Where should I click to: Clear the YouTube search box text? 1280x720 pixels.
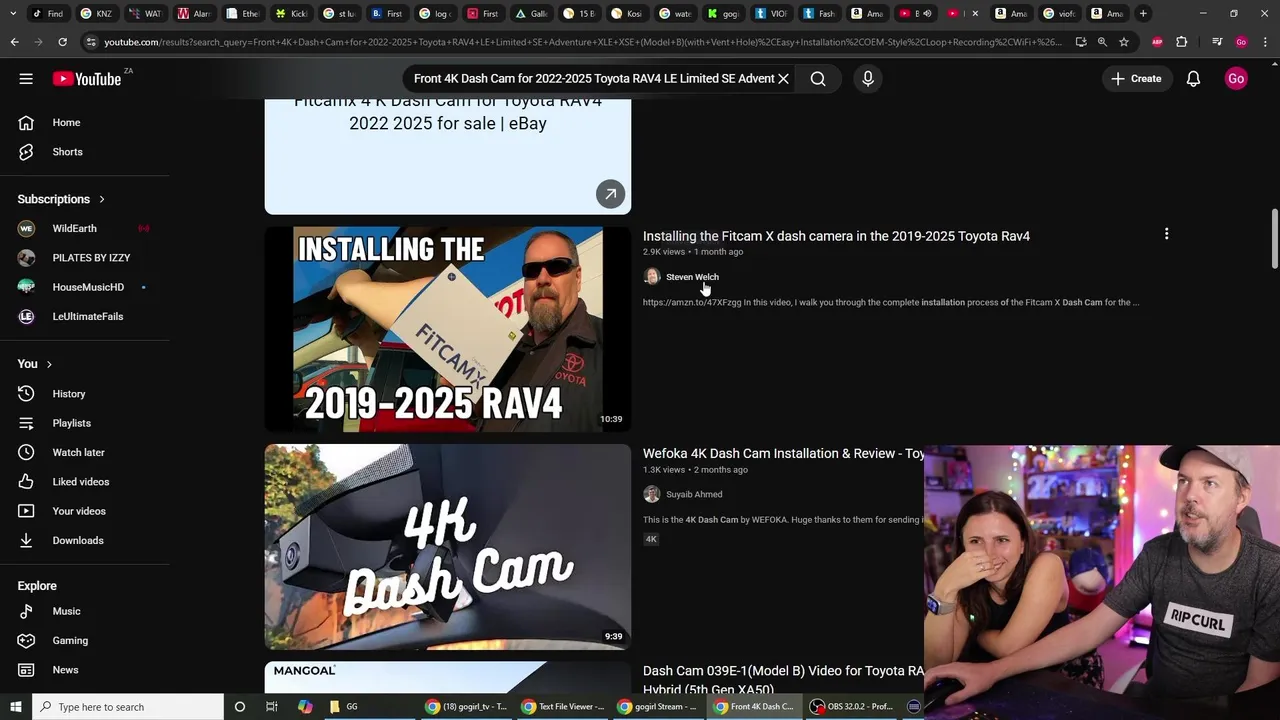784,79
